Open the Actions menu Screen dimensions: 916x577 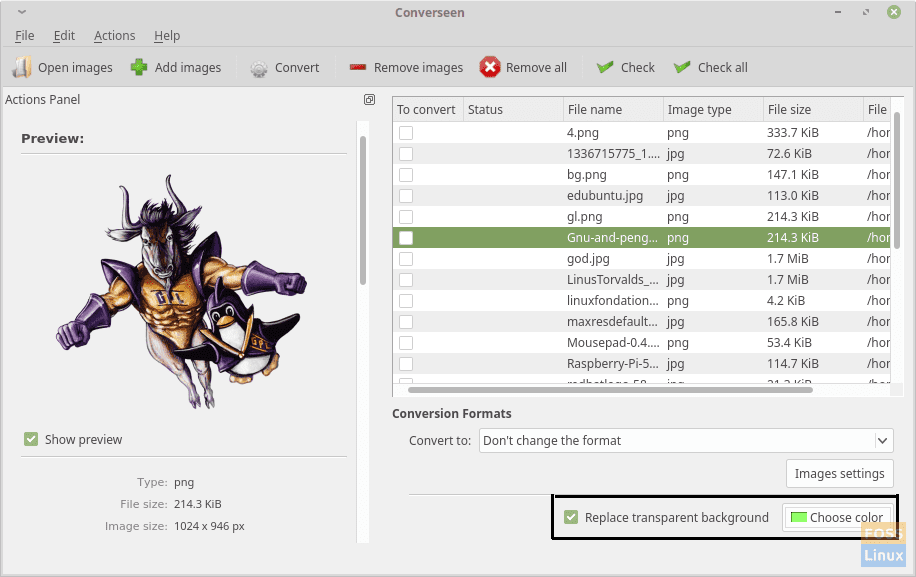114,36
